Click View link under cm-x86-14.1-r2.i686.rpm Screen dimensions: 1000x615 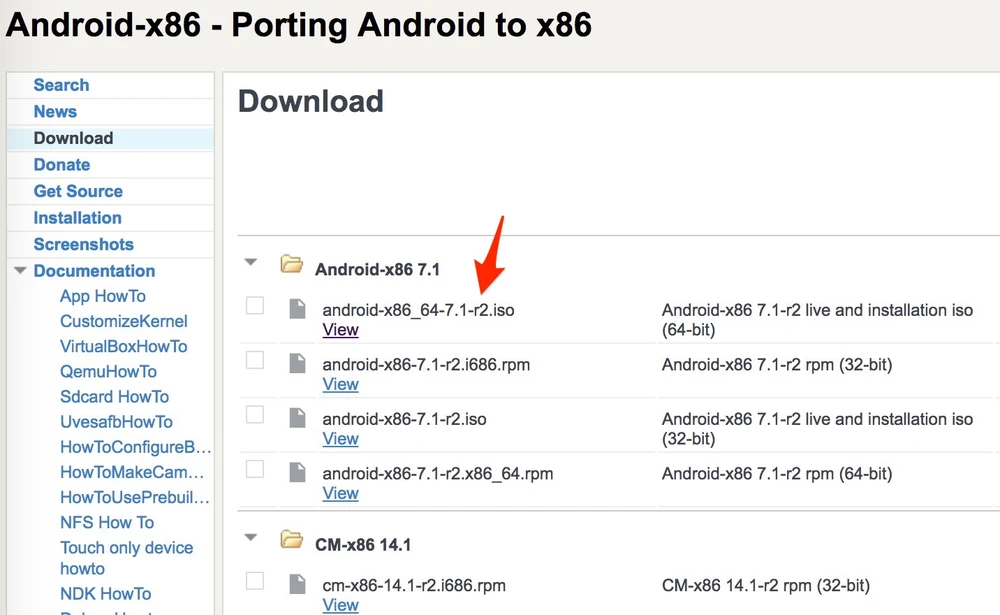point(340,605)
